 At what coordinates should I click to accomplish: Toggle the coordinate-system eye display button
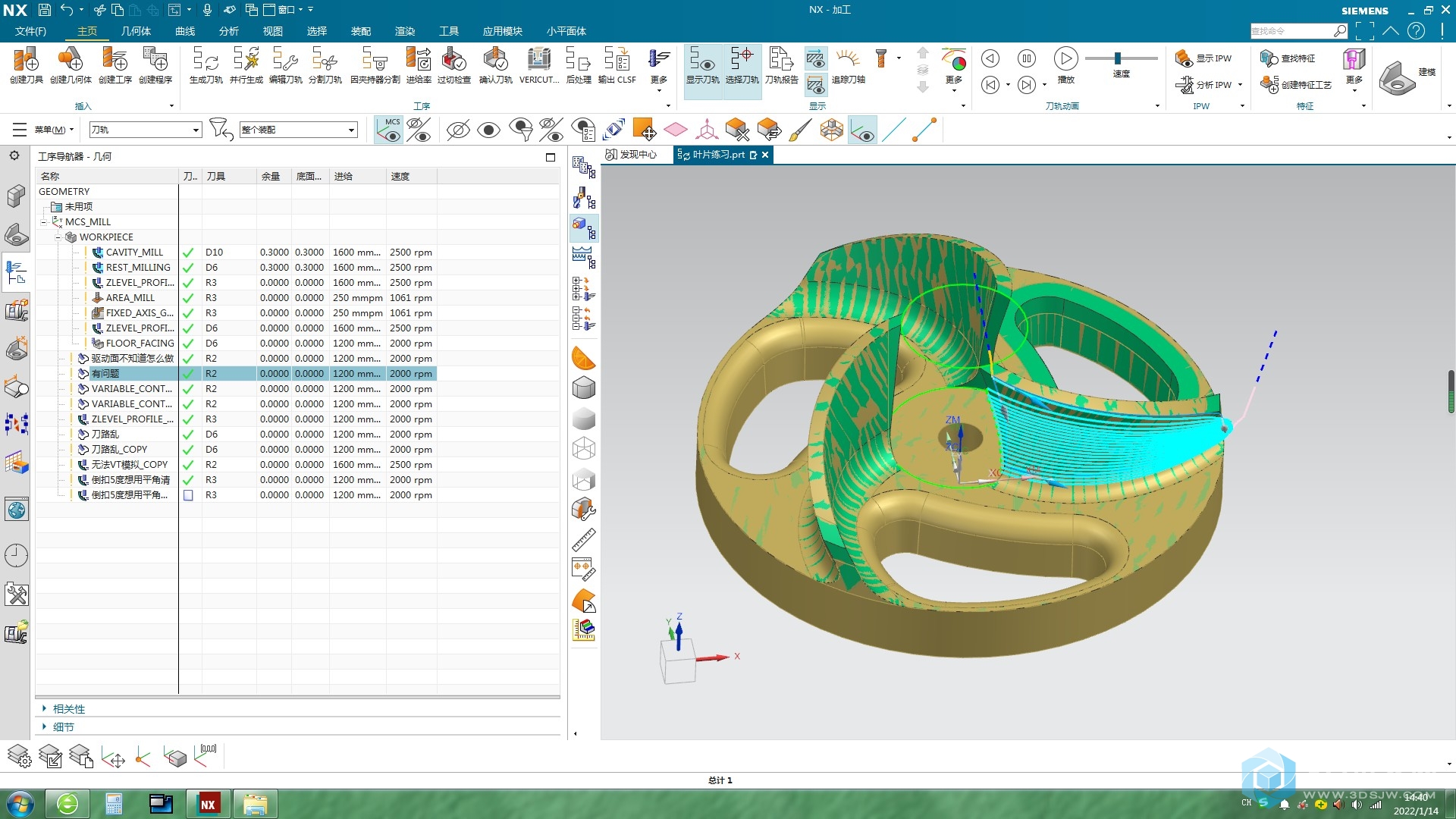click(862, 130)
